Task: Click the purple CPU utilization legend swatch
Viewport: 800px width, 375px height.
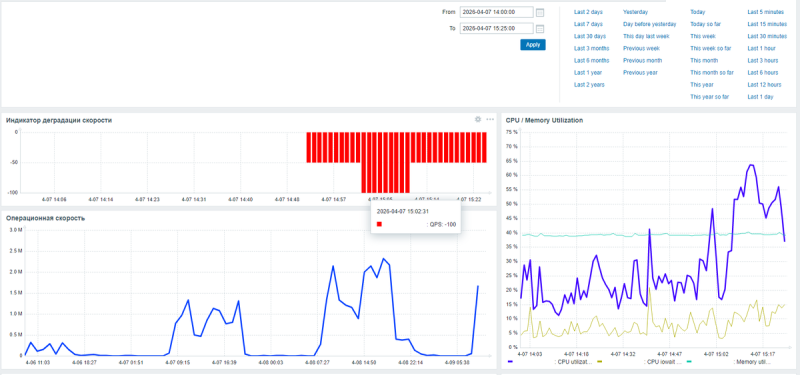Action: (x=511, y=362)
